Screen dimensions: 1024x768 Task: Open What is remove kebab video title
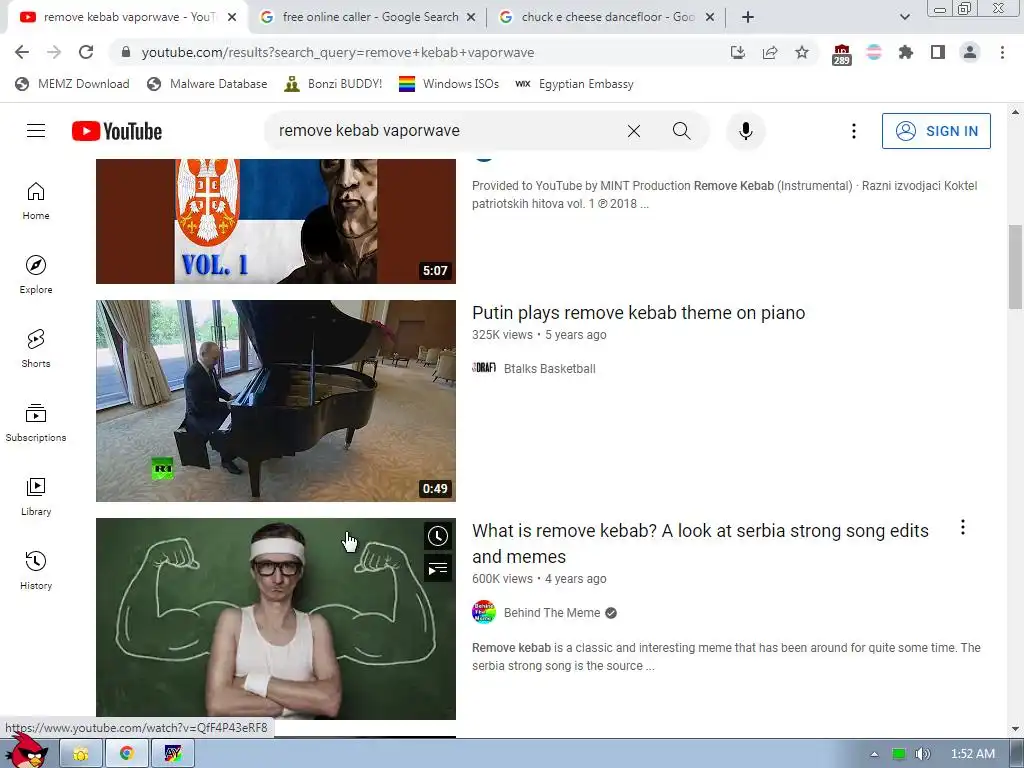(700, 543)
